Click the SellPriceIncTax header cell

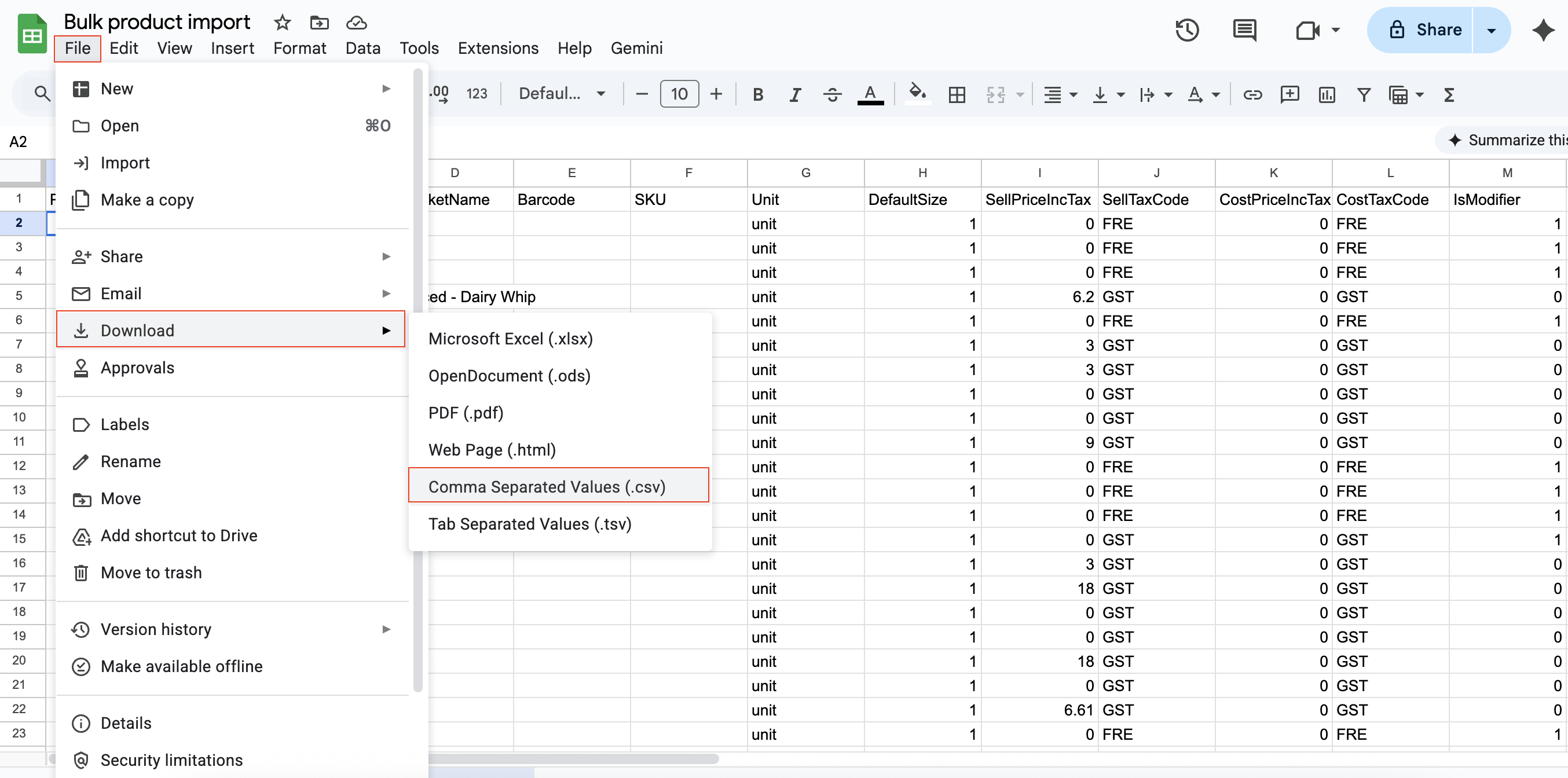click(1039, 200)
